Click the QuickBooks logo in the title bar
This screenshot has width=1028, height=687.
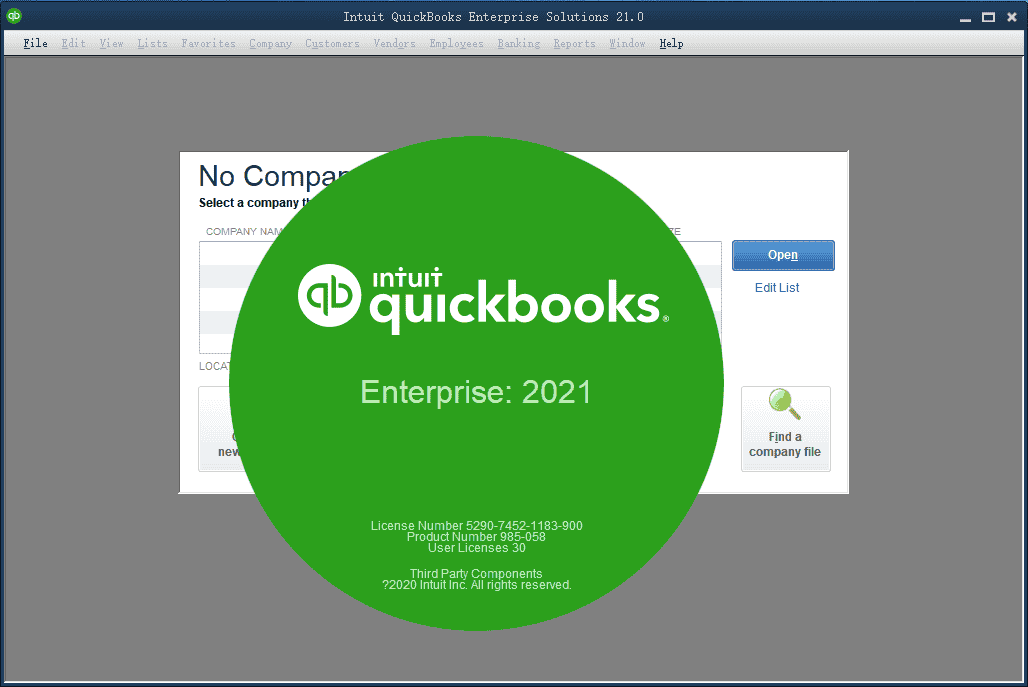tap(14, 16)
